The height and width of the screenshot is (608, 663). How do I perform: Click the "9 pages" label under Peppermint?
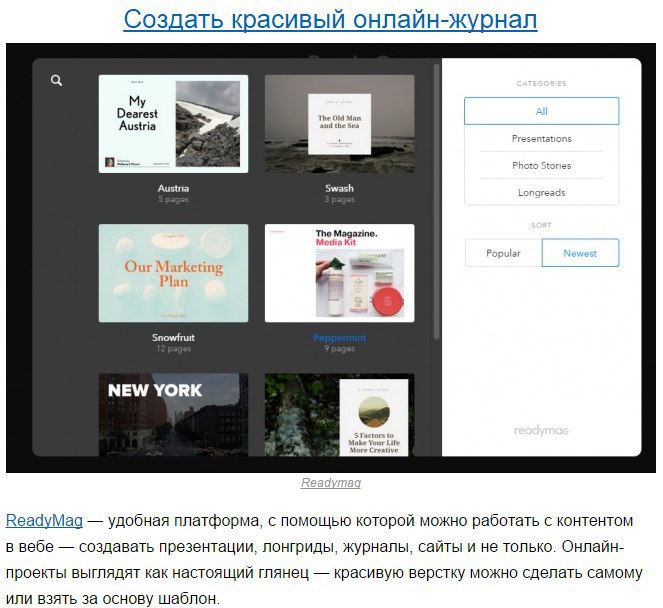click(x=340, y=349)
